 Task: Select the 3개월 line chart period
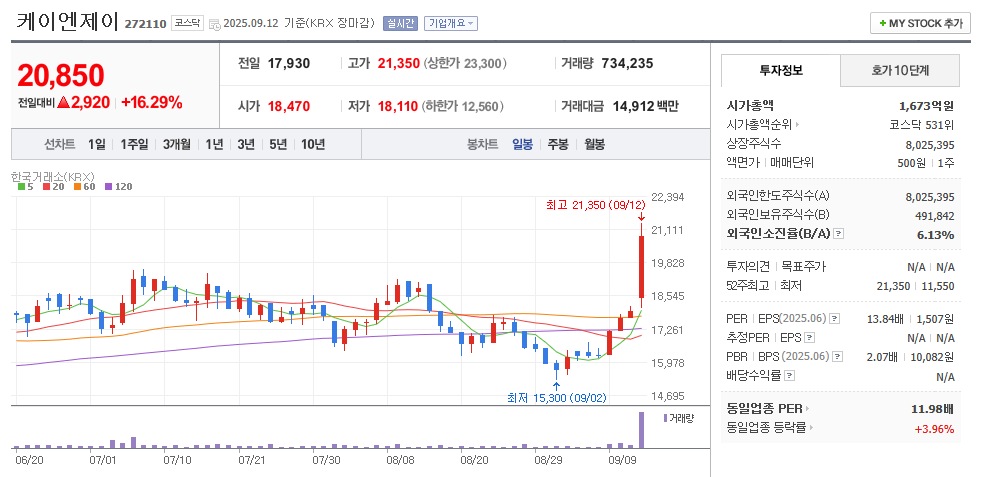point(176,145)
